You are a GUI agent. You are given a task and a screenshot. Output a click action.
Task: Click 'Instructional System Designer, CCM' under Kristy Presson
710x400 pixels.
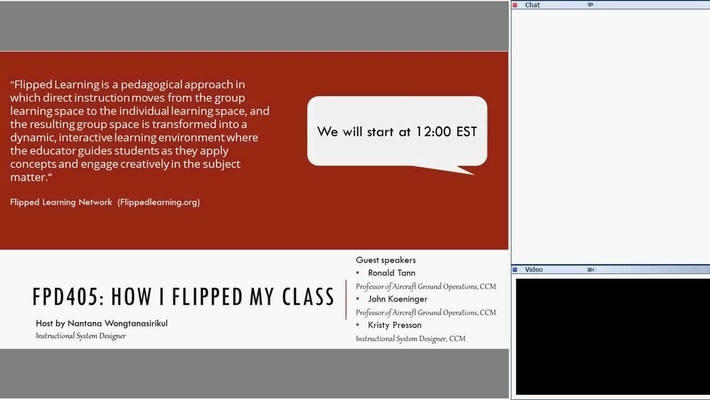pos(410,338)
